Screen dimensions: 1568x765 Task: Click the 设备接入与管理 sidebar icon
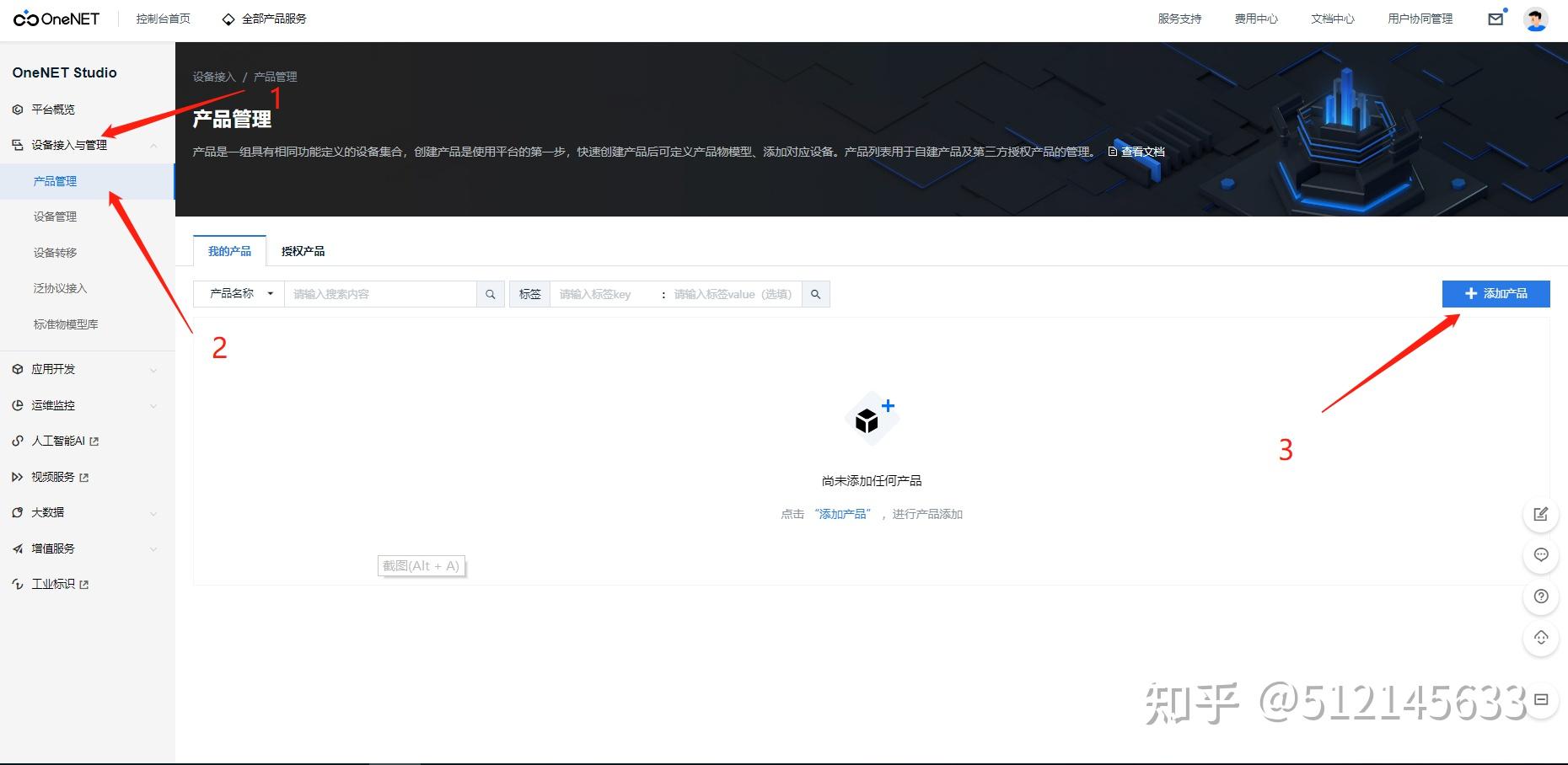[18, 145]
